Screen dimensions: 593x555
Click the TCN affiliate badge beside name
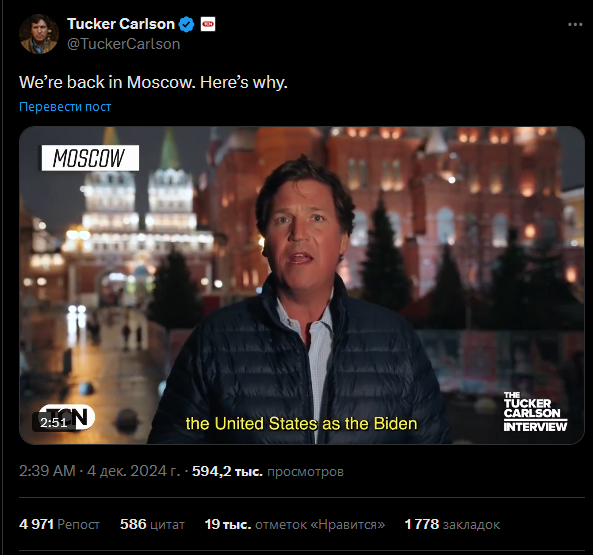[x=208, y=24]
